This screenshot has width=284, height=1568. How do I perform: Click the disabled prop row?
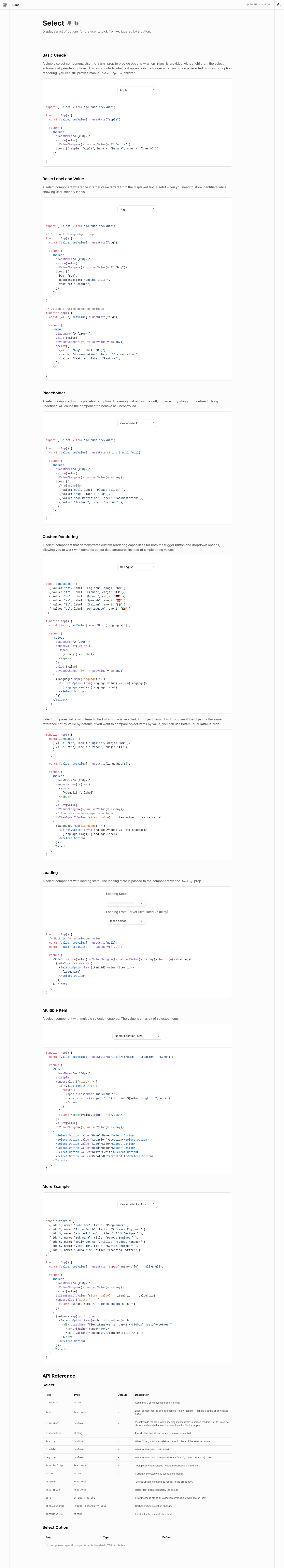click(x=137, y=1449)
